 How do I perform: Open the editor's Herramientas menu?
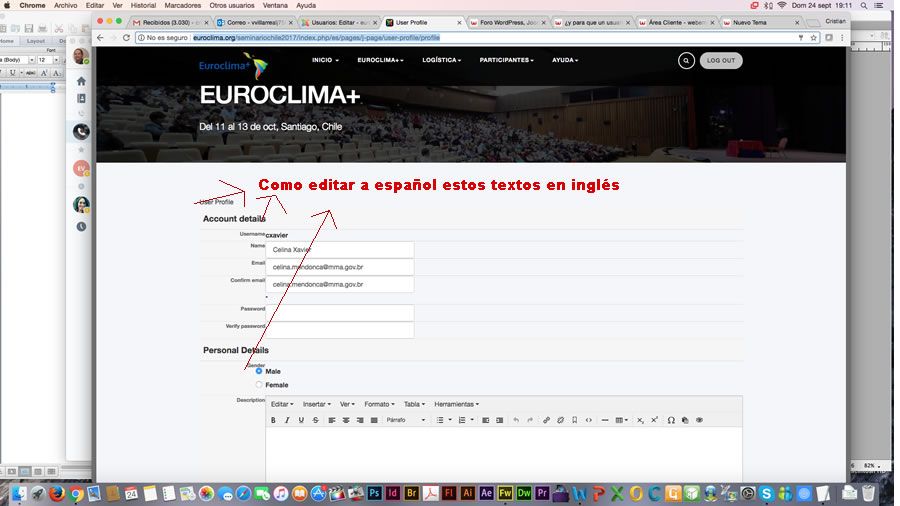click(x=456, y=404)
